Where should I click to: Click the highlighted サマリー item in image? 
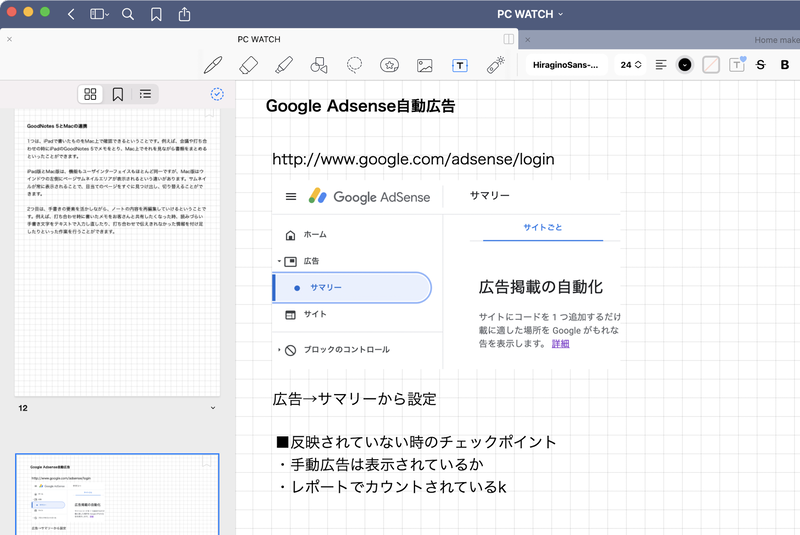tap(352, 288)
